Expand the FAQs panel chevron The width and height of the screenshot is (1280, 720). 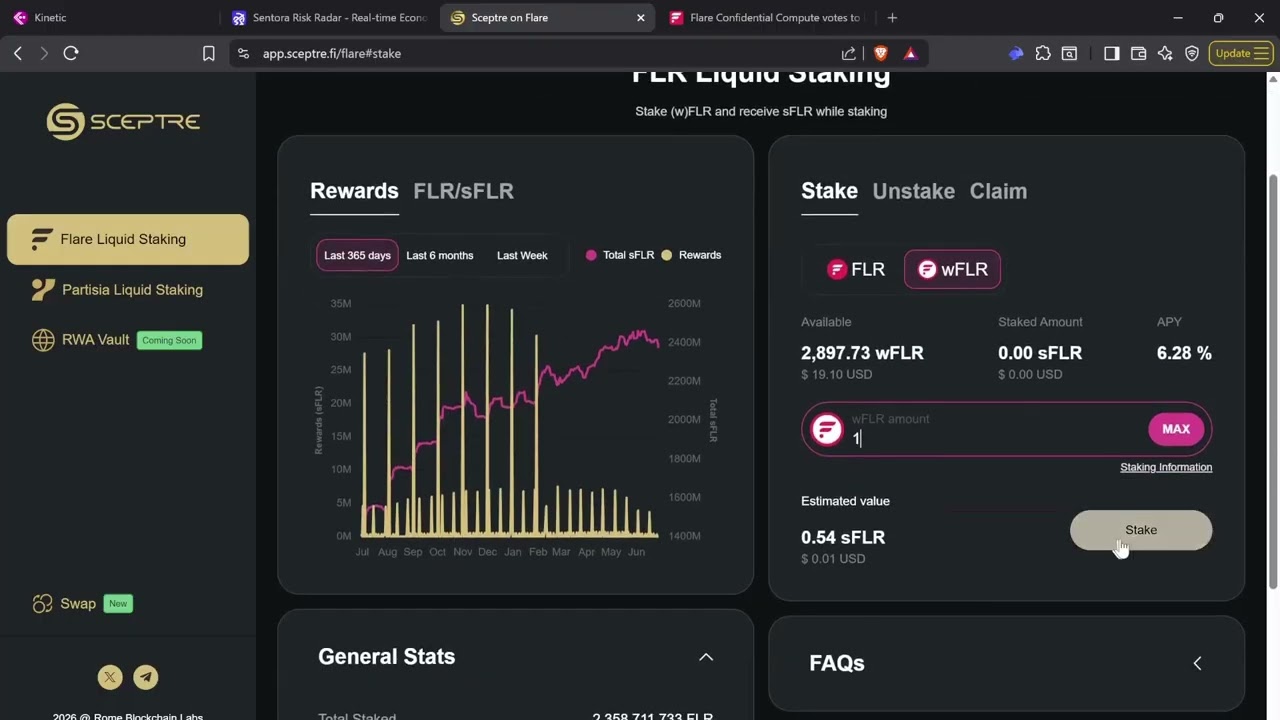coord(1197,663)
